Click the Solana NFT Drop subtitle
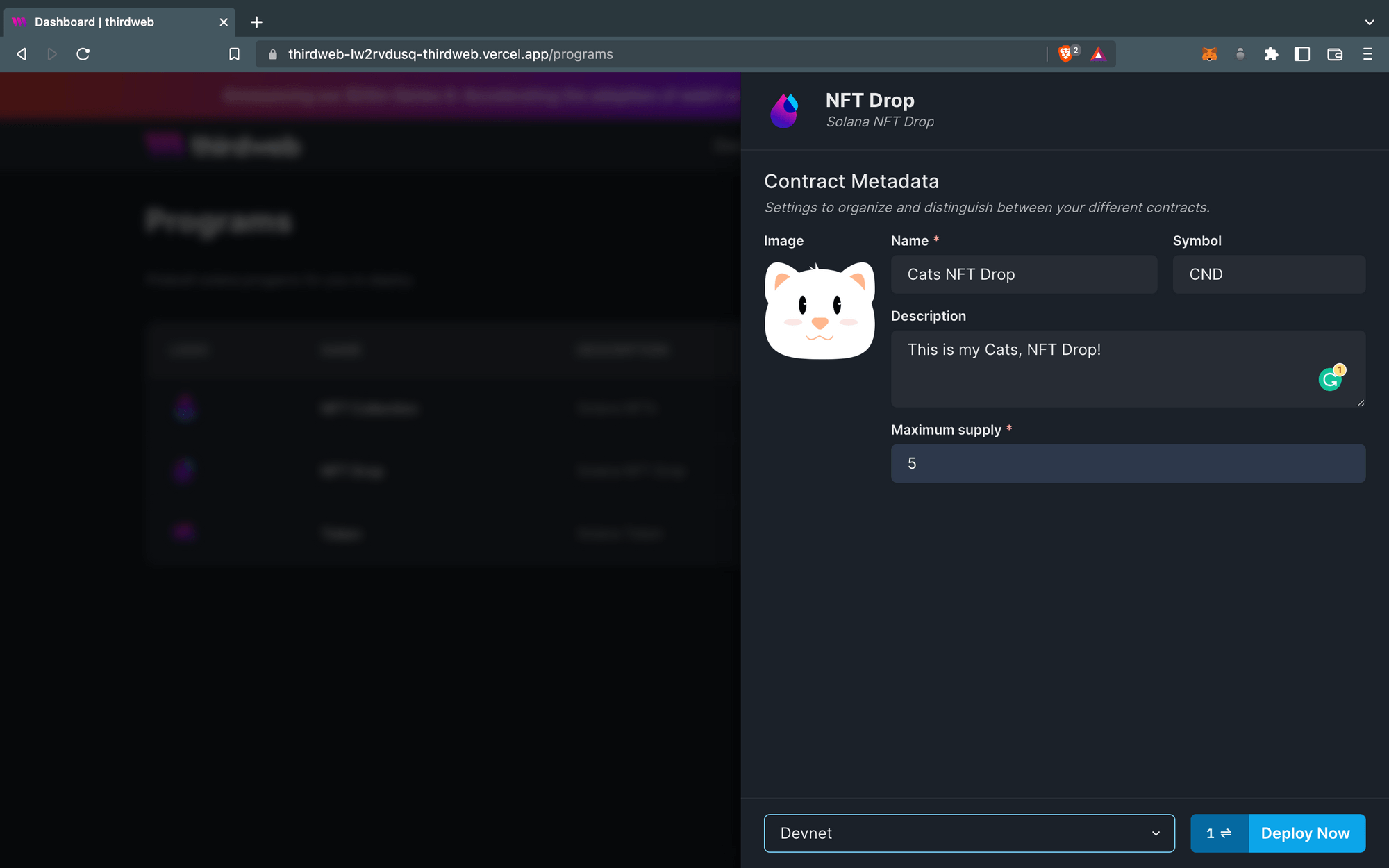 point(880,122)
